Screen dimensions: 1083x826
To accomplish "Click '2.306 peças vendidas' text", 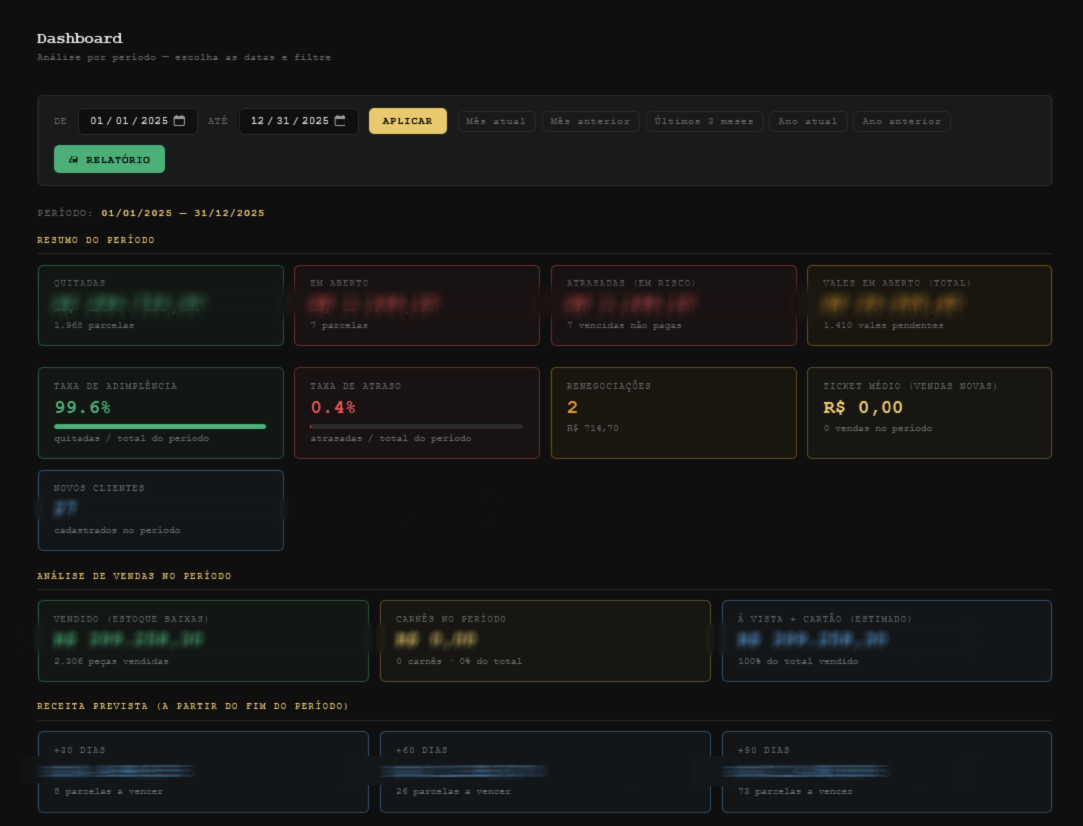I will [x=111, y=662].
